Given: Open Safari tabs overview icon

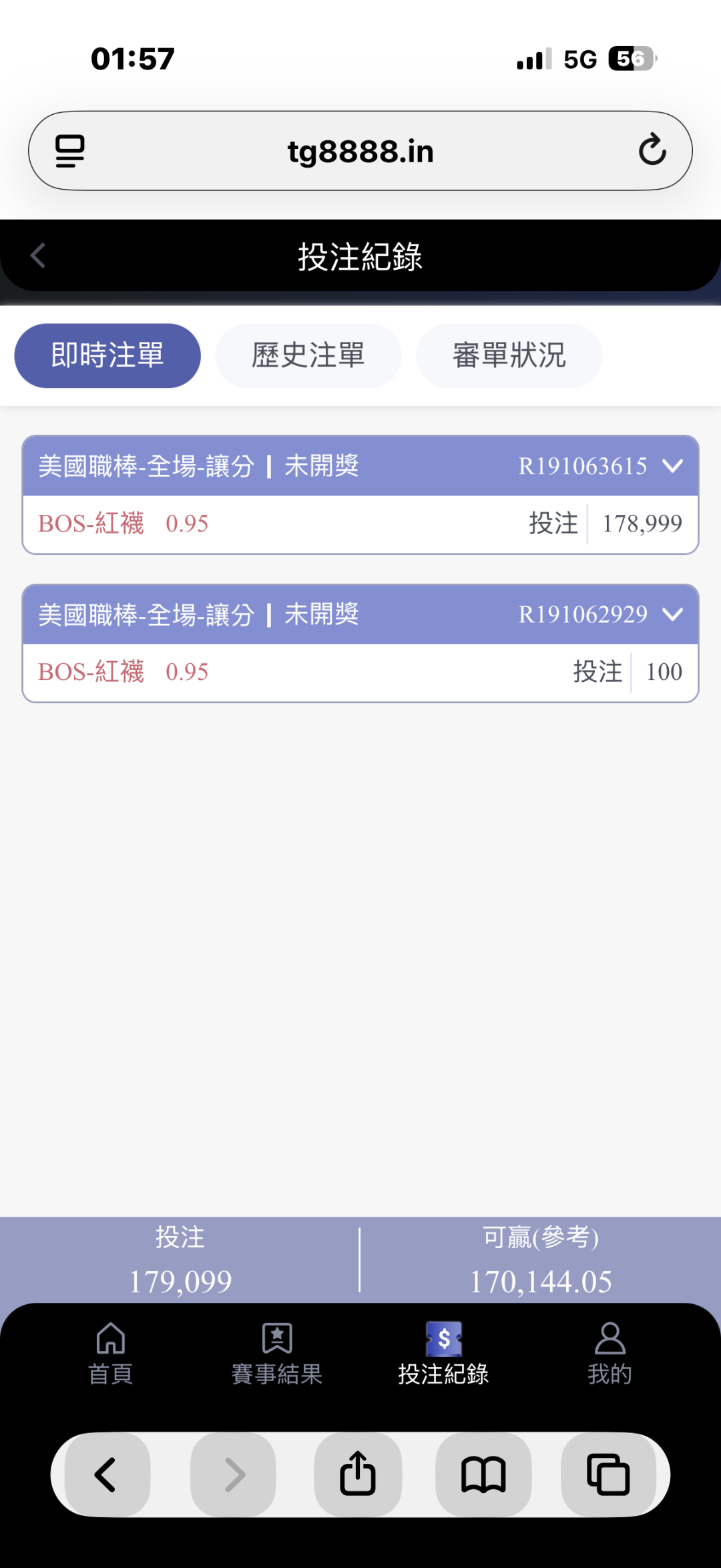Looking at the screenshot, I should click(x=608, y=1474).
